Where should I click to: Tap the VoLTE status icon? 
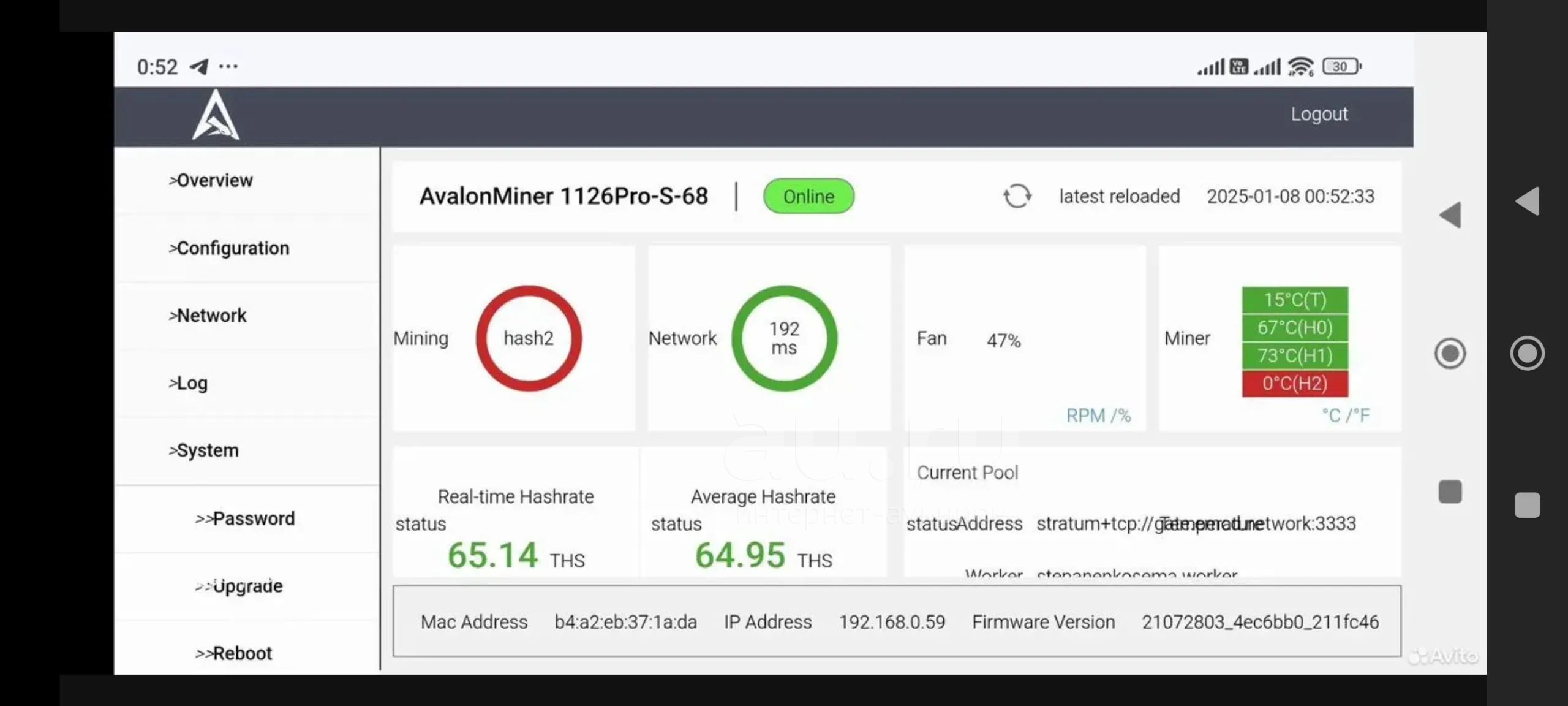(1239, 66)
